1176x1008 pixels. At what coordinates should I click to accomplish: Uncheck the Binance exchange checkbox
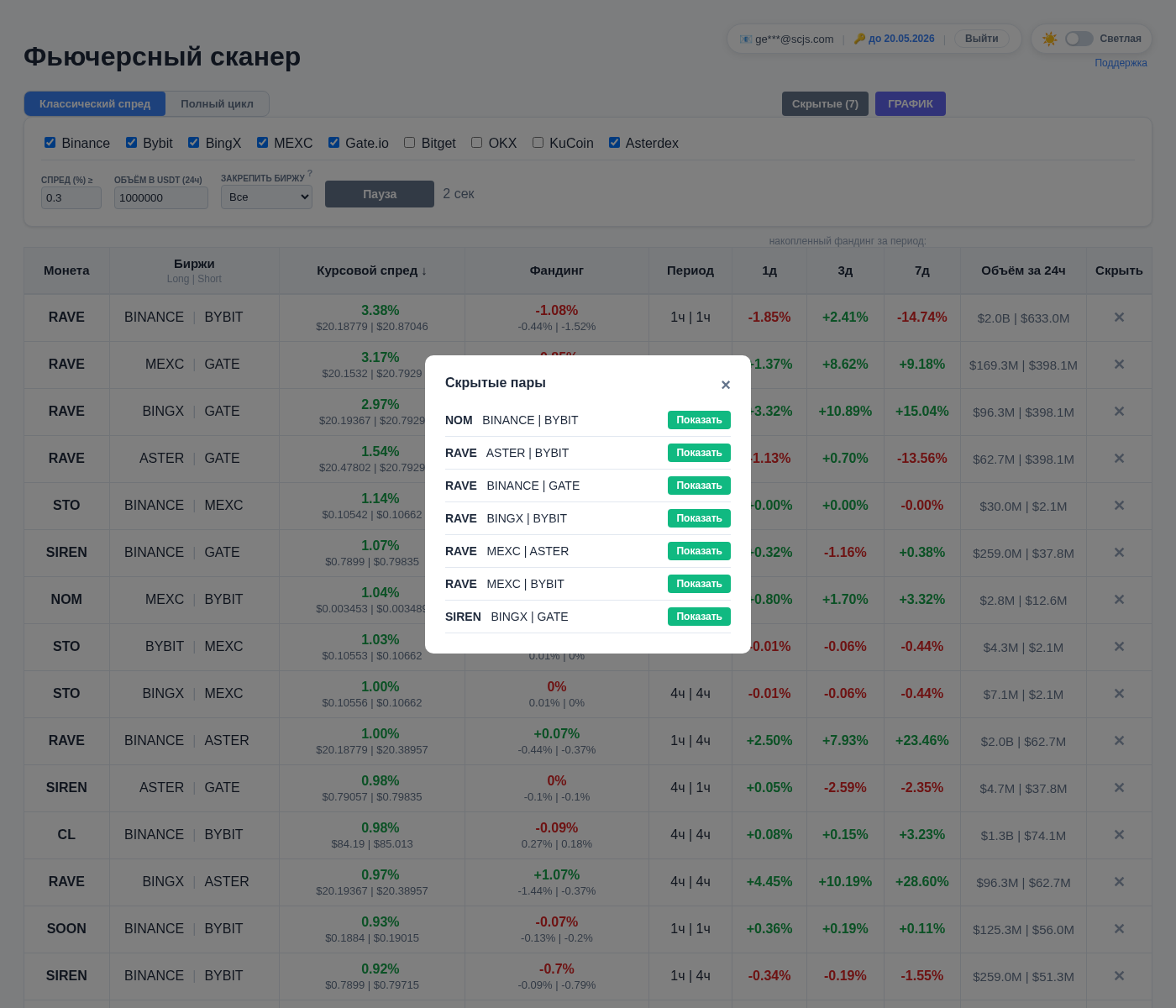coord(50,143)
